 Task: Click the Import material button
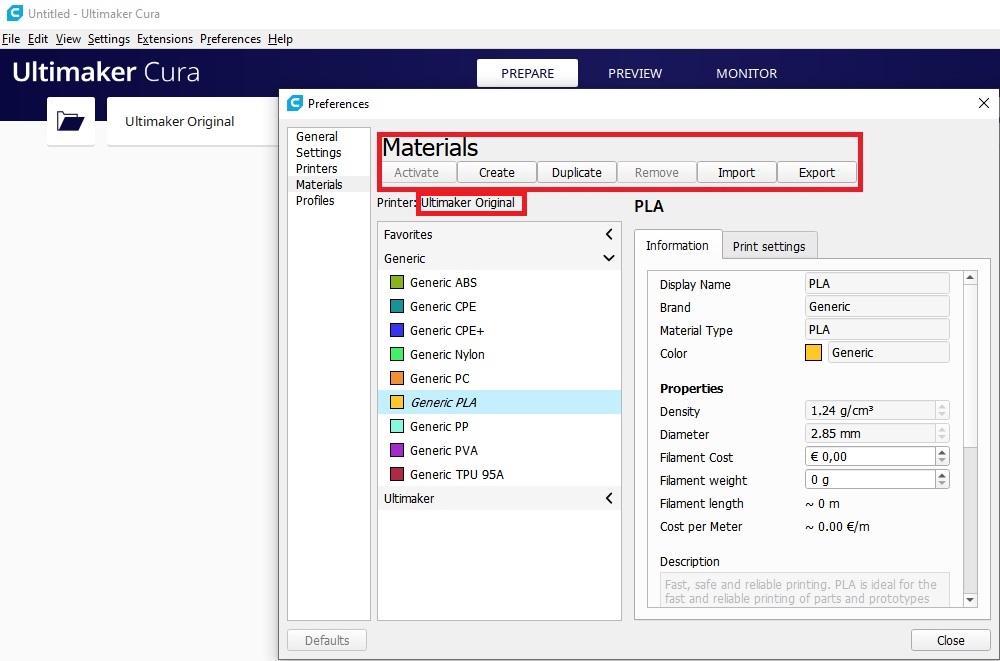point(736,172)
